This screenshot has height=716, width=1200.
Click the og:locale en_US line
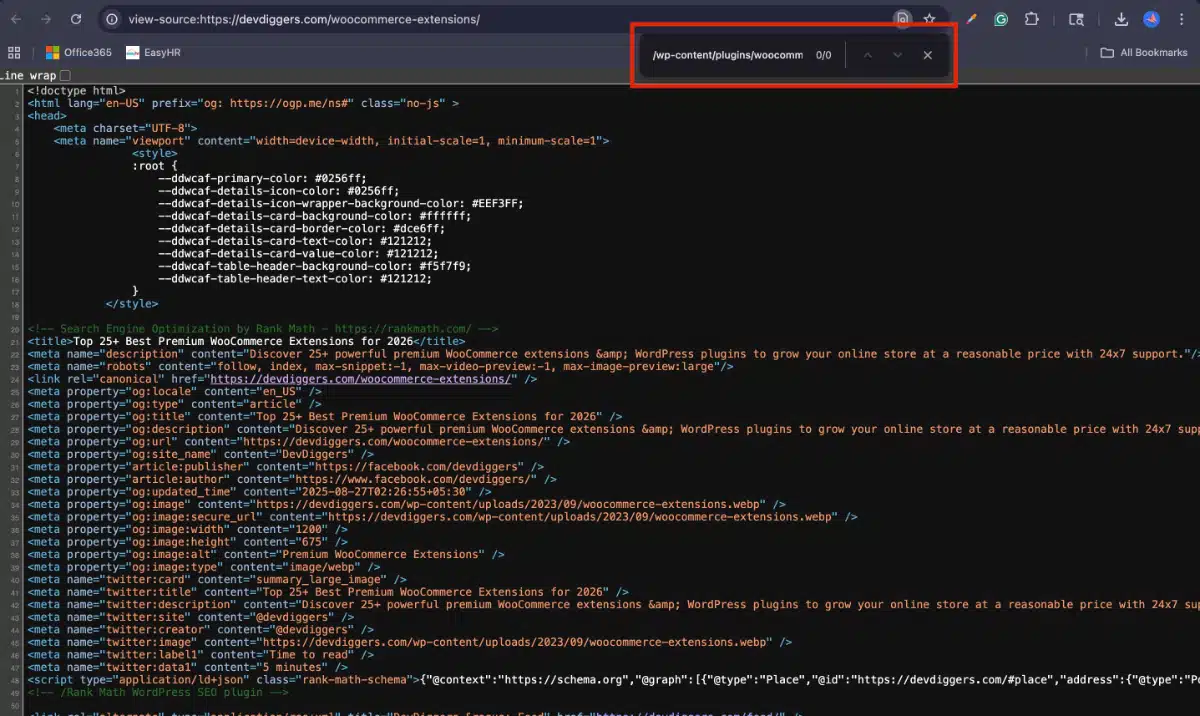[x=174, y=392]
